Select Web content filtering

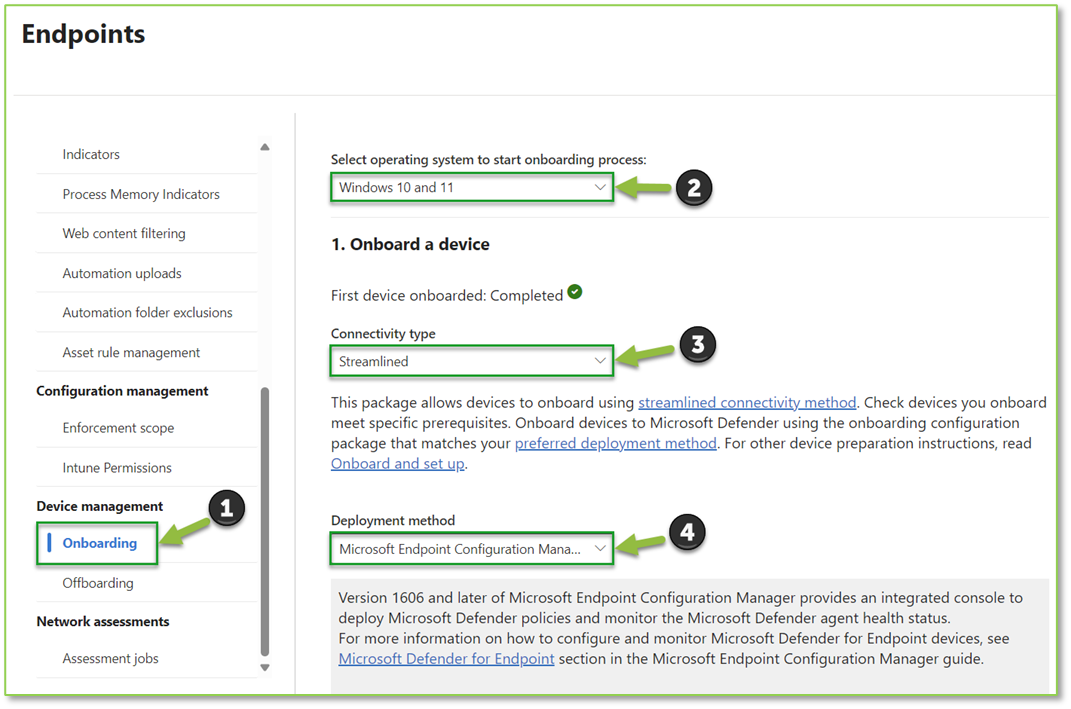(124, 233)
